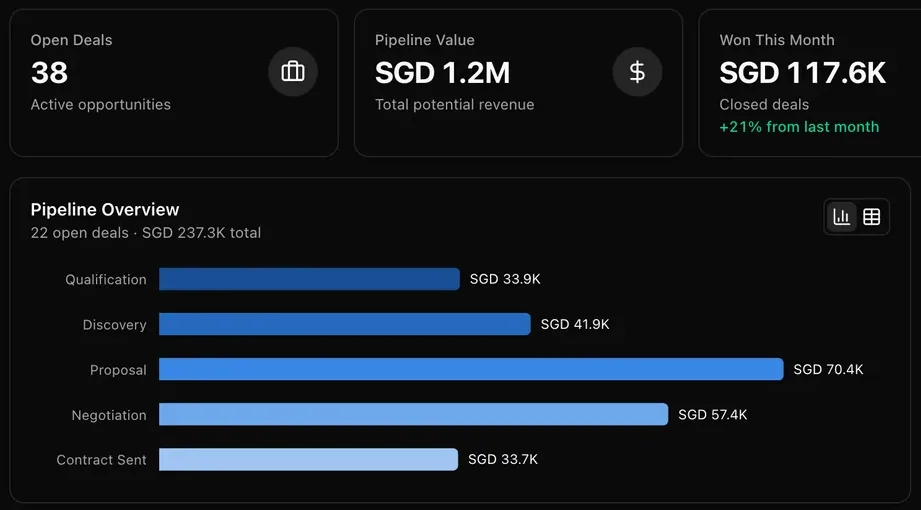This screenshot has width=921, height=510.
Task: Click the Qualification stage label
Action: point(106,280)
